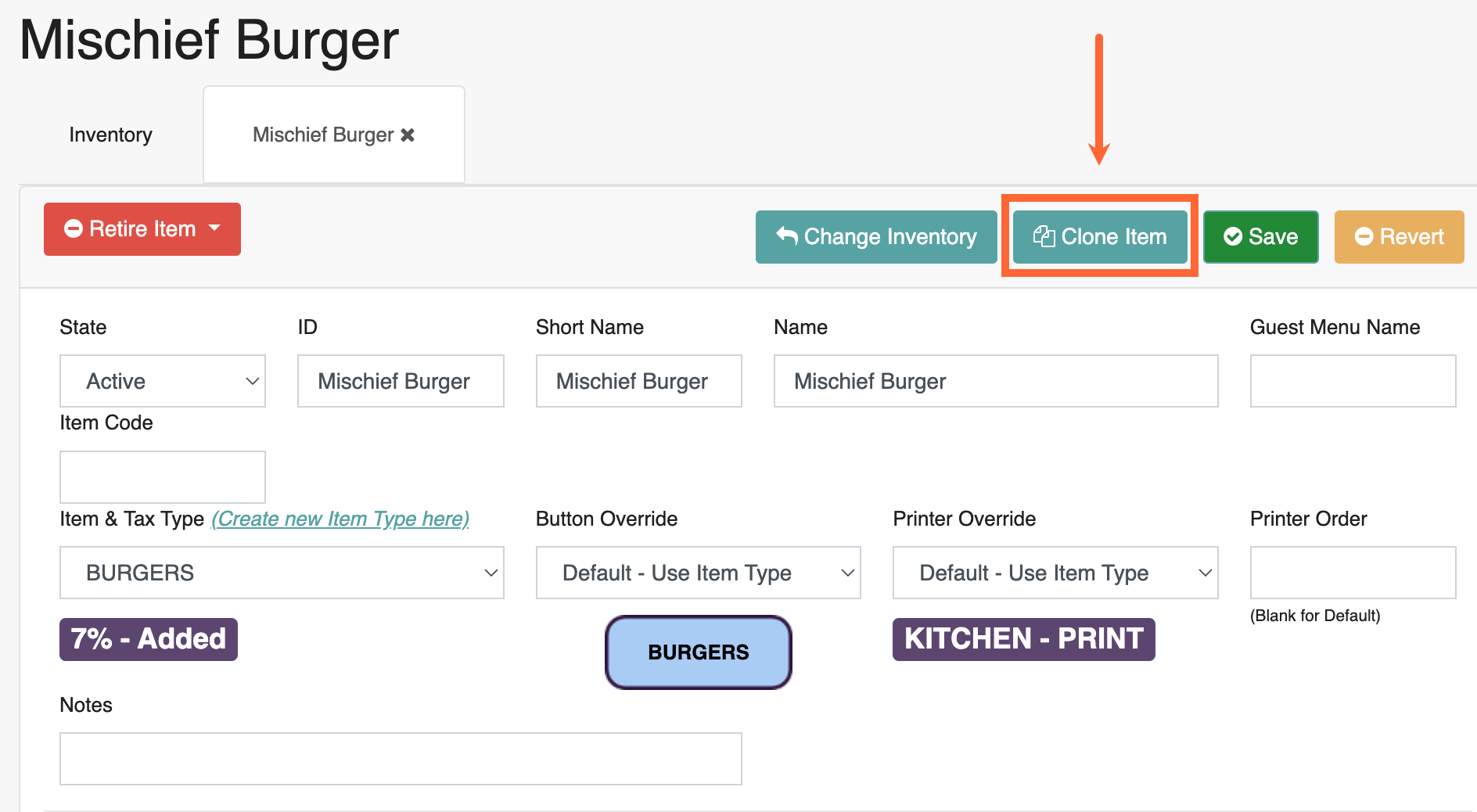This screenshot has width=1477, height=812.
Task: Switch to the Inventory tab
Action: coord(110,135)
